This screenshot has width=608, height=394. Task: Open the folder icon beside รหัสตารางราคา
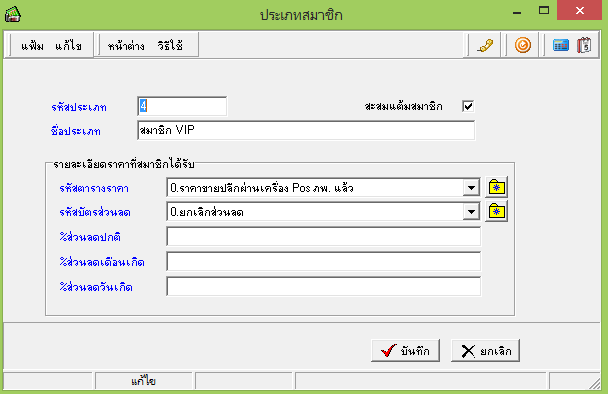click(x=496, y=188)
